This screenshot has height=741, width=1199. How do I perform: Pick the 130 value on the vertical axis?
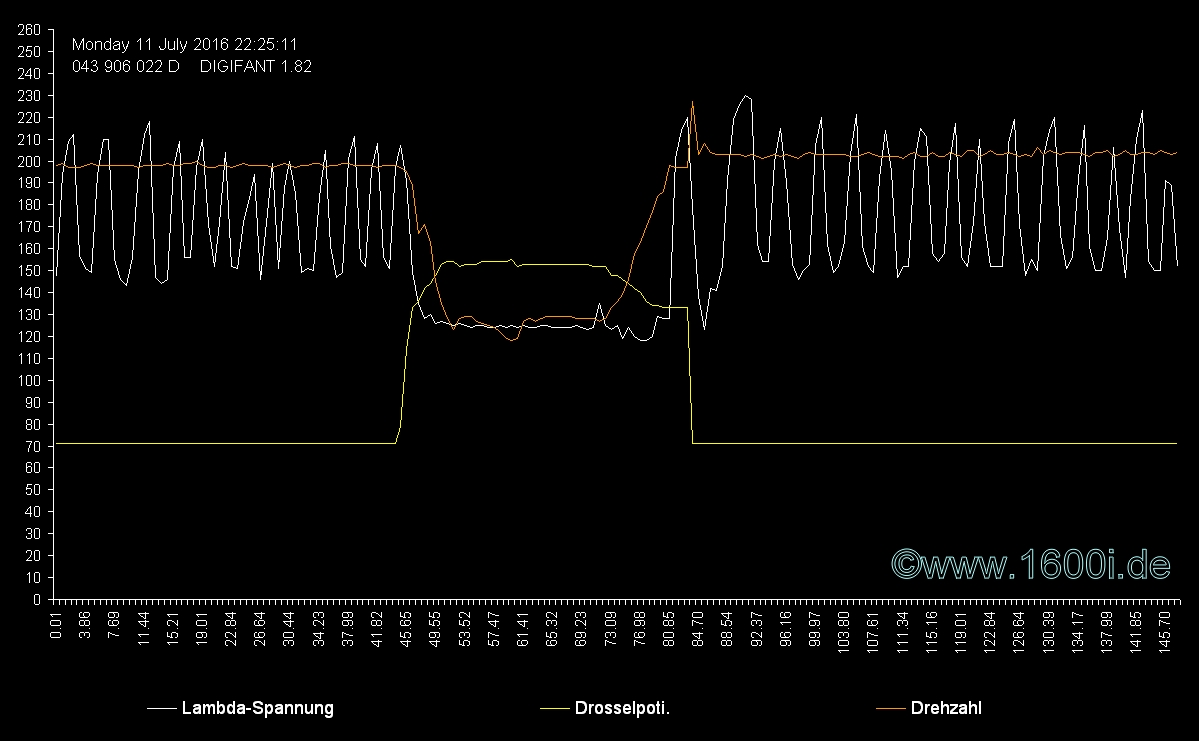(x=29, y=315)
